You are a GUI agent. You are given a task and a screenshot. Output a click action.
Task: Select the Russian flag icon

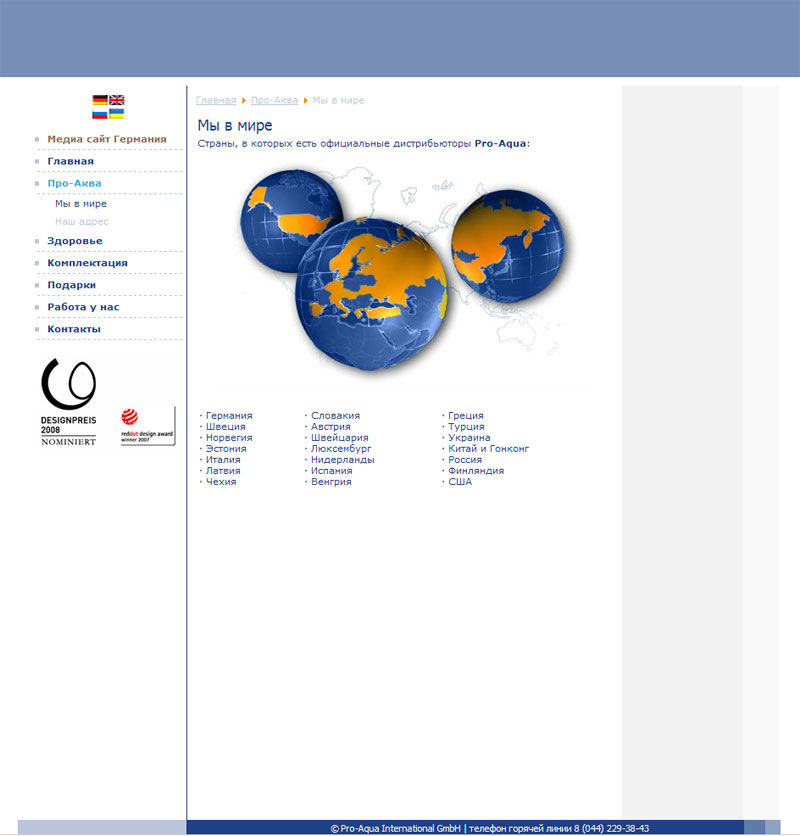point(100,114)
